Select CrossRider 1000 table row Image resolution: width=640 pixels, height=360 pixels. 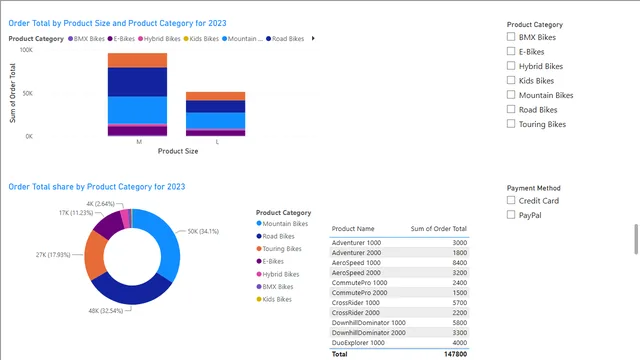point(399,302)
